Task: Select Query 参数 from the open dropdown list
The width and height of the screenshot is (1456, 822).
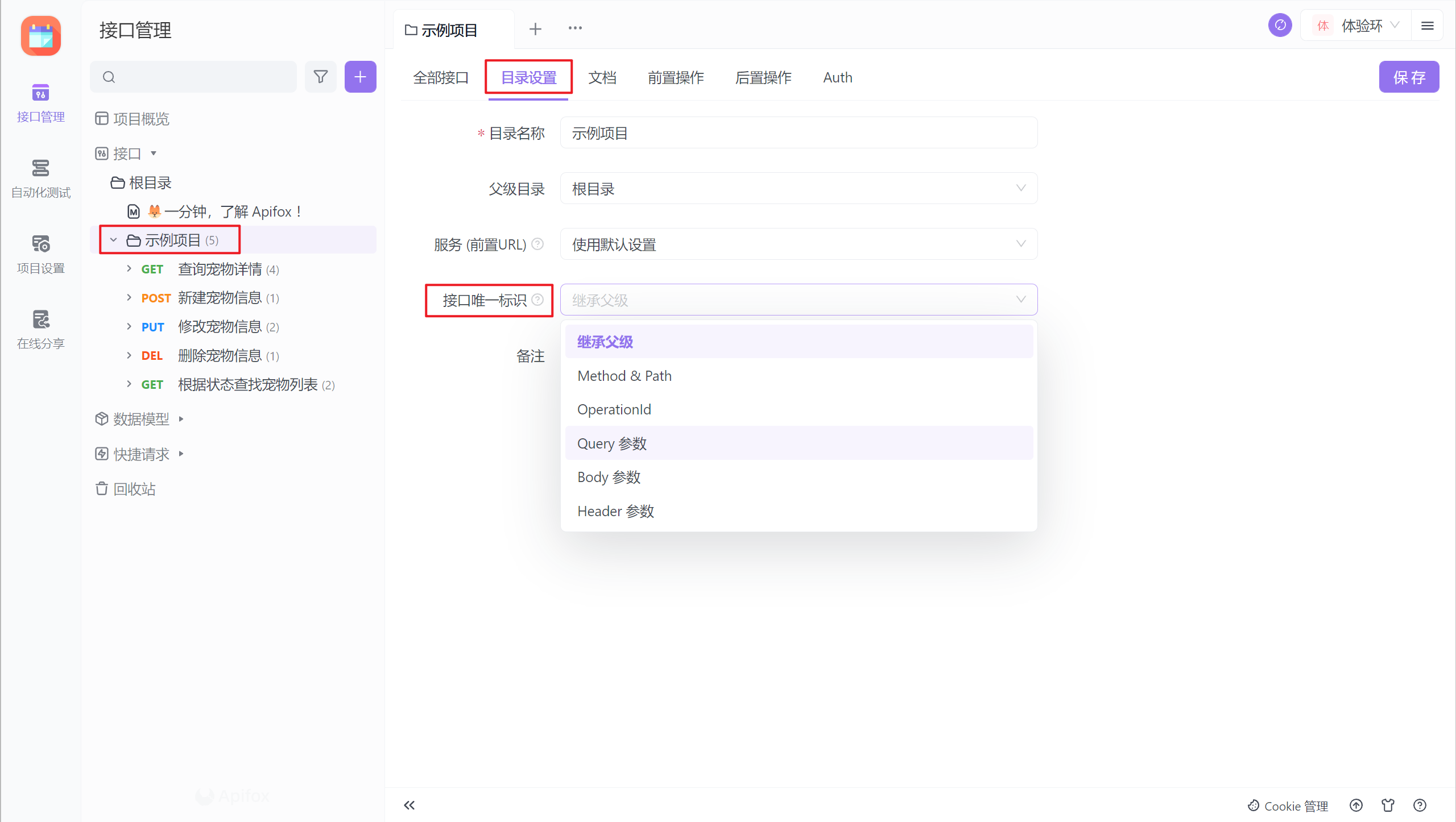Action: pos(612,443)
